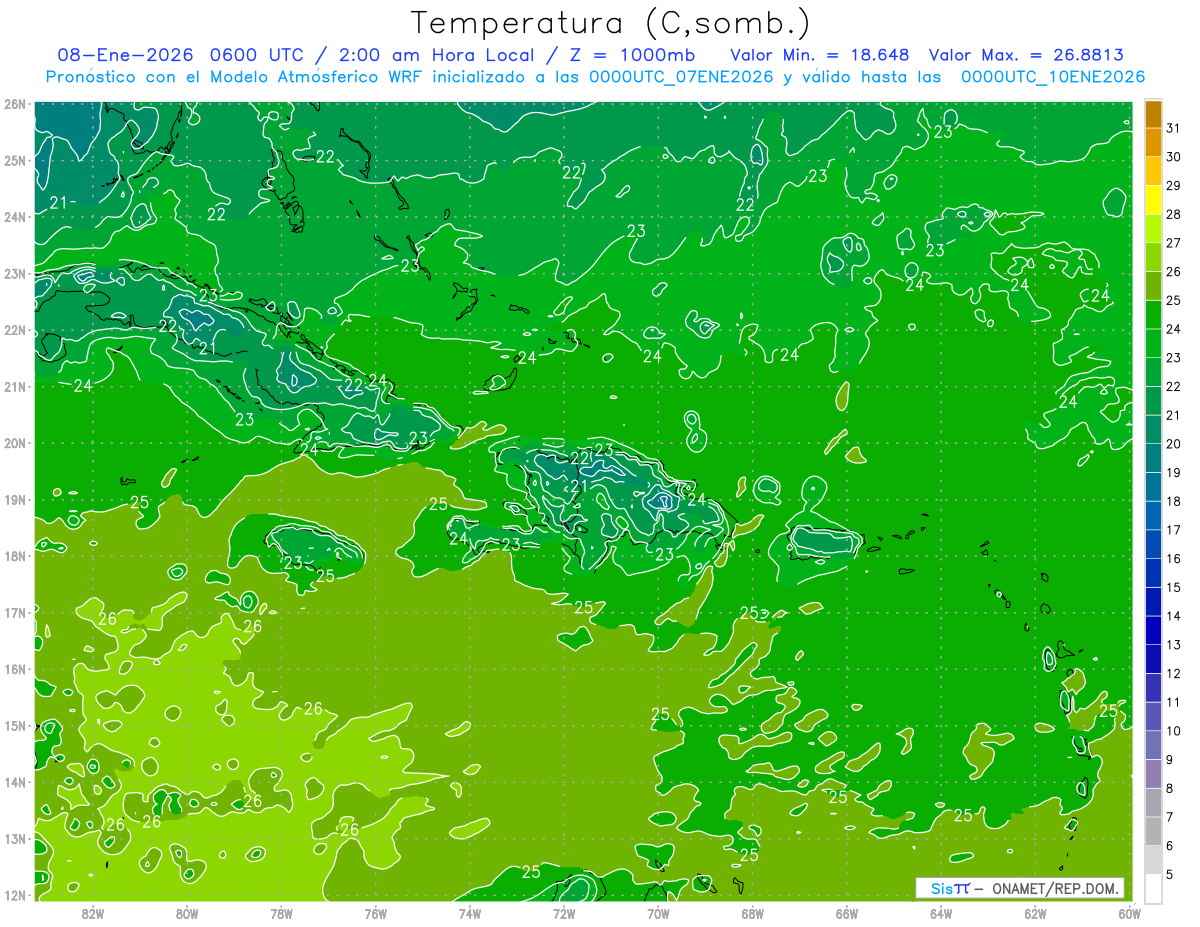Click the '27' label on the color scale
Image resolution: width=1200 pixels, height=927 pixels.
point(1174,243)
